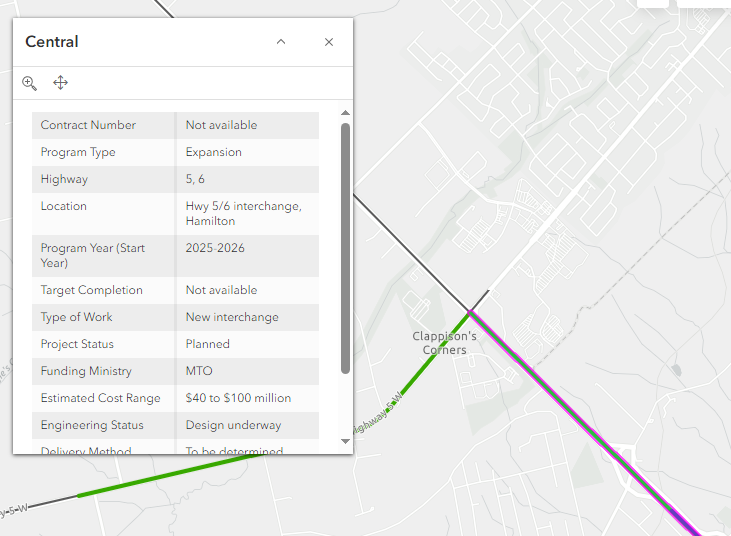The height and width of the screenshot is (536, 731).
Task: Close the Central popup panel
Action: 329,42
